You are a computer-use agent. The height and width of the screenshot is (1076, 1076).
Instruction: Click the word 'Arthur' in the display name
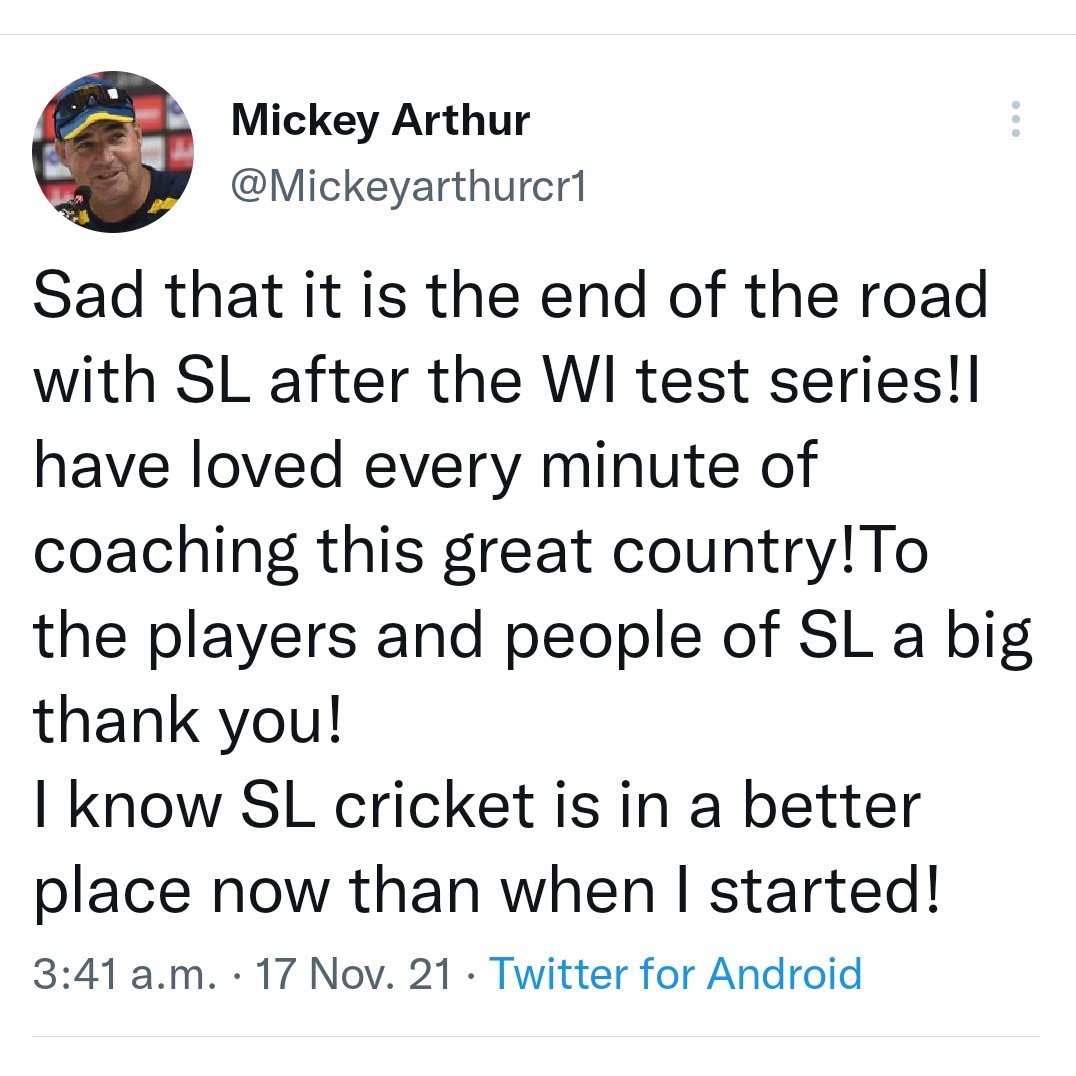pos(461,120)
